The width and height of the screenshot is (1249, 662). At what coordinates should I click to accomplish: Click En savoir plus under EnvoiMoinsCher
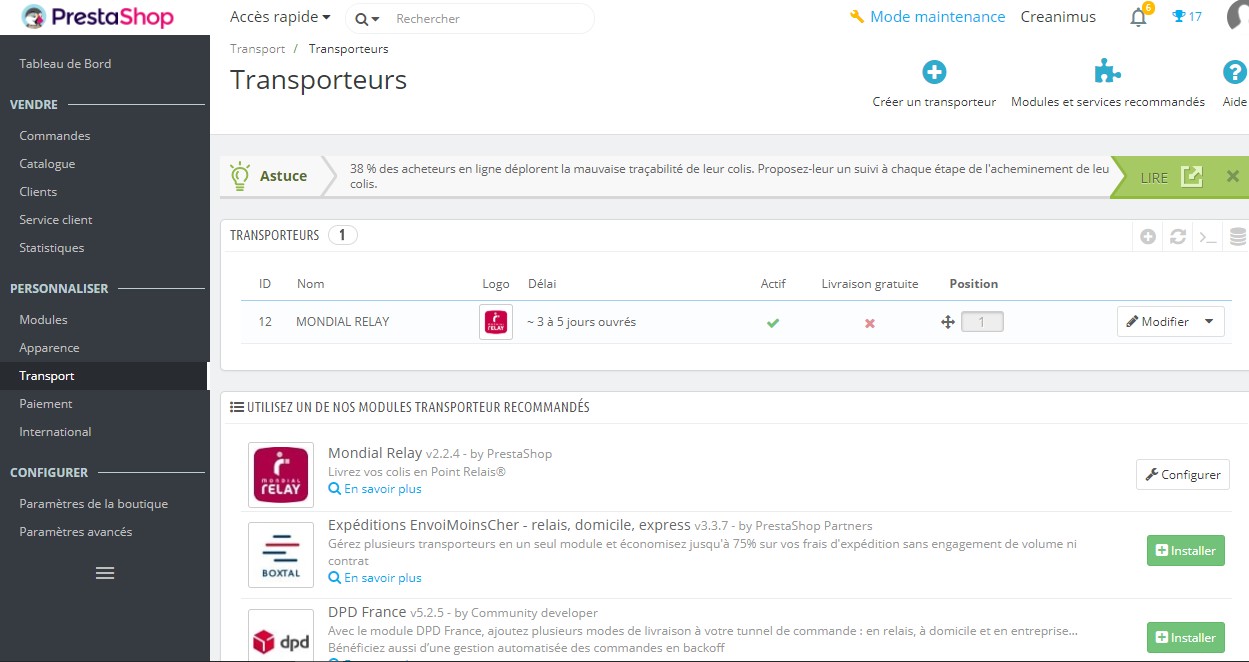375,578
